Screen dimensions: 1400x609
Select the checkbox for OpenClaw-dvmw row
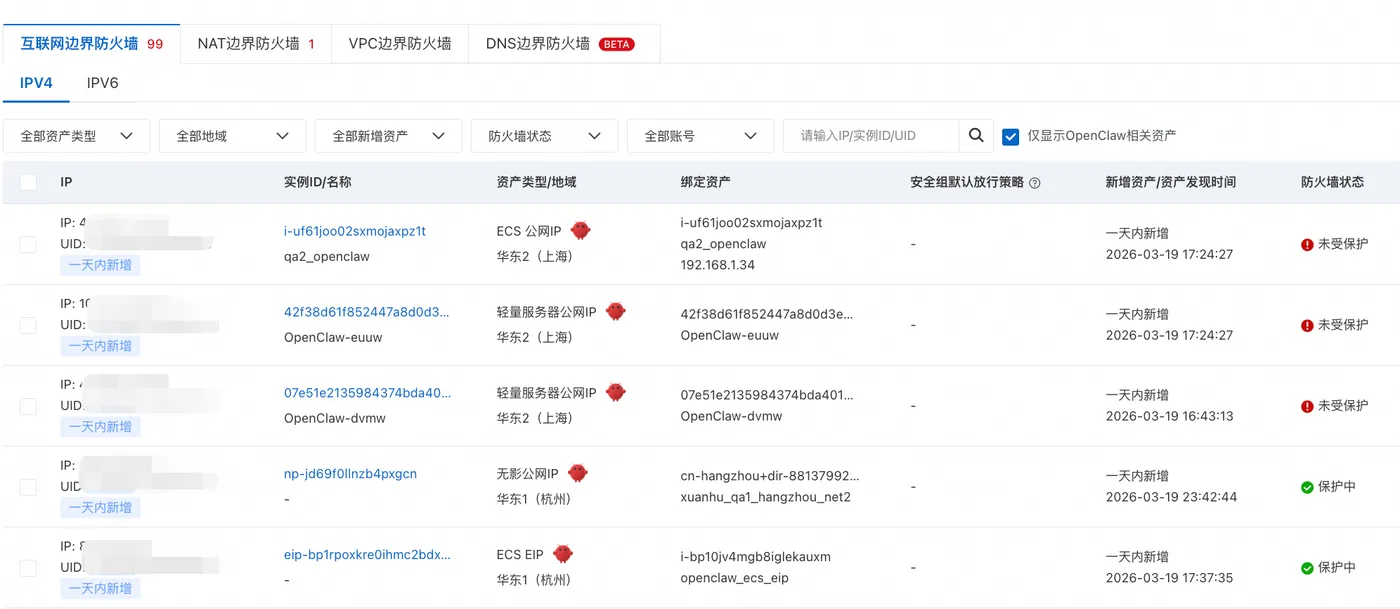(28, 406)
